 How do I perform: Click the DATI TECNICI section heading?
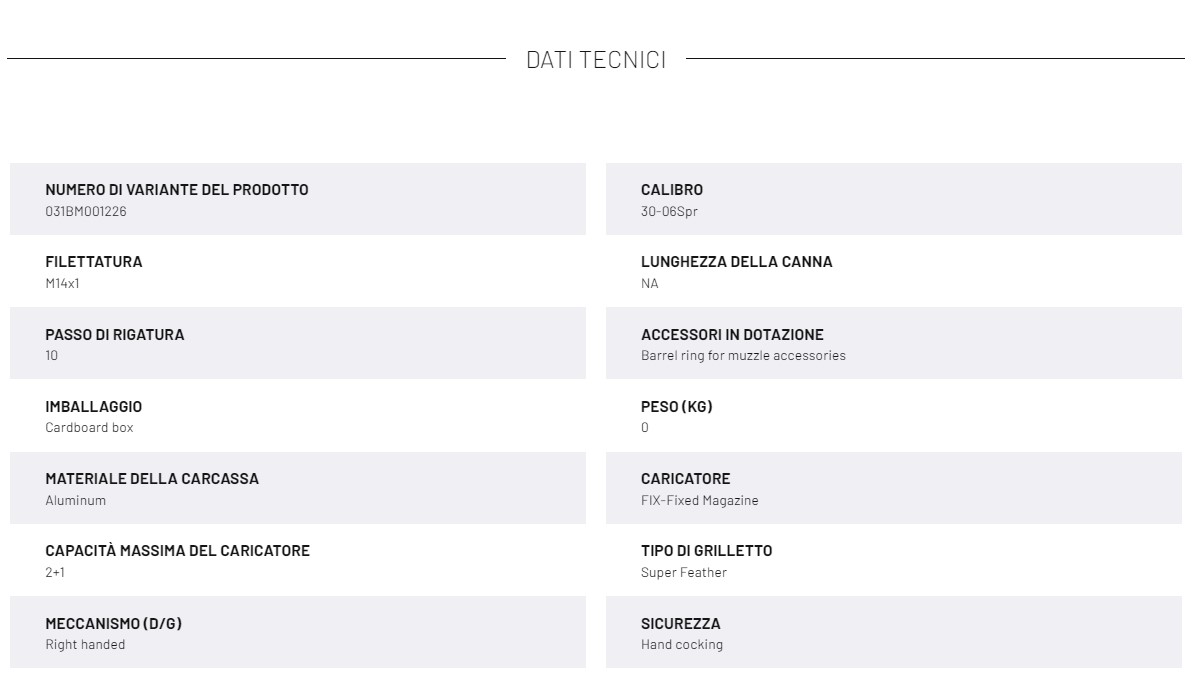tap(596, 60)
